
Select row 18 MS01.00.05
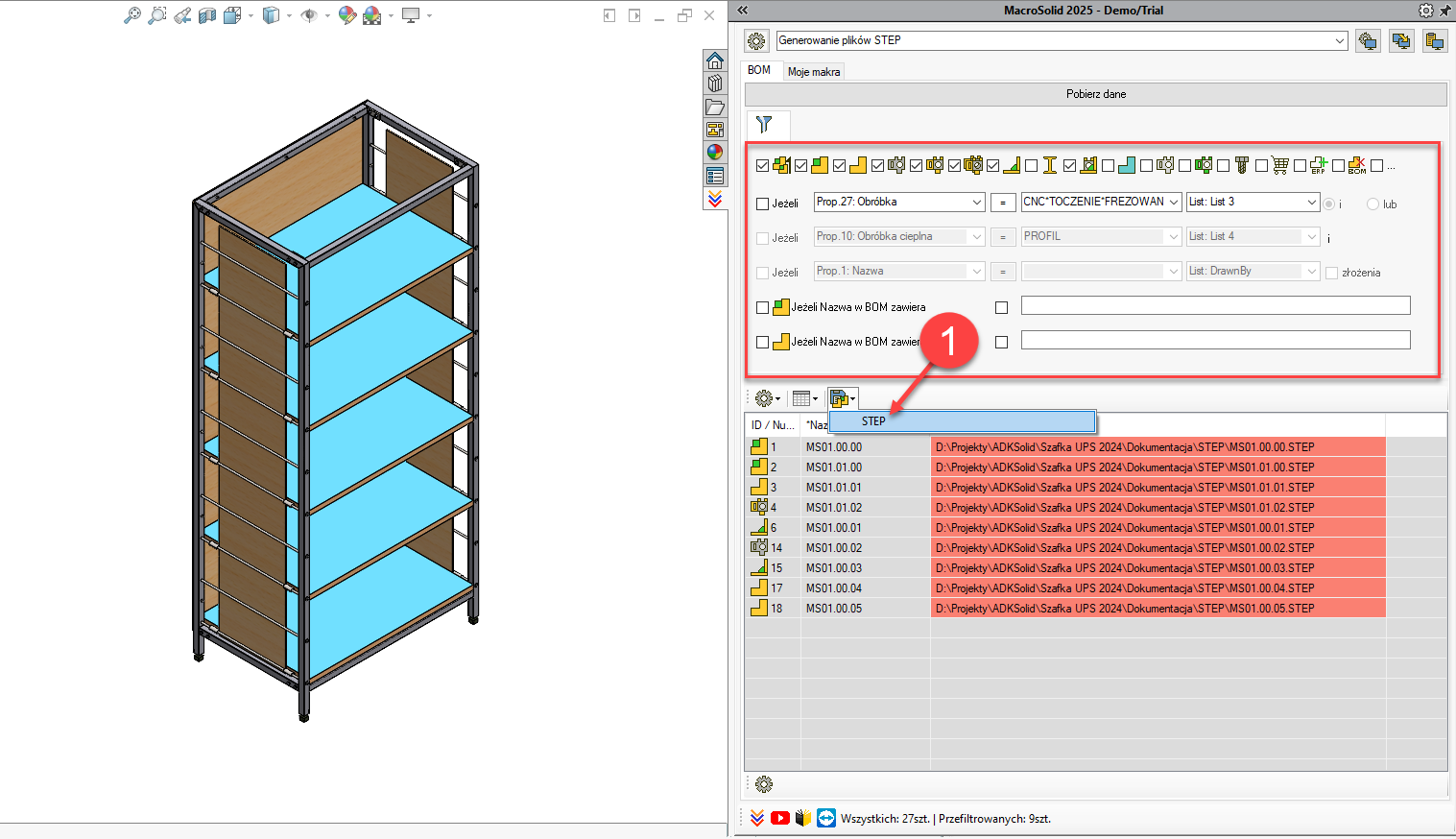point(1096,609)
